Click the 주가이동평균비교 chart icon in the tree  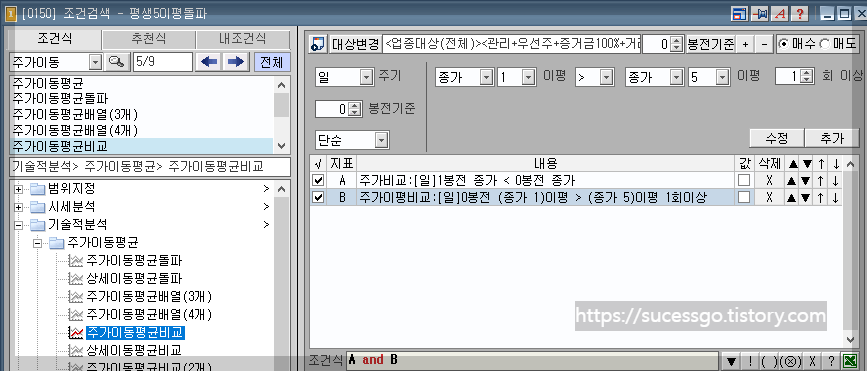click(75, 333)
